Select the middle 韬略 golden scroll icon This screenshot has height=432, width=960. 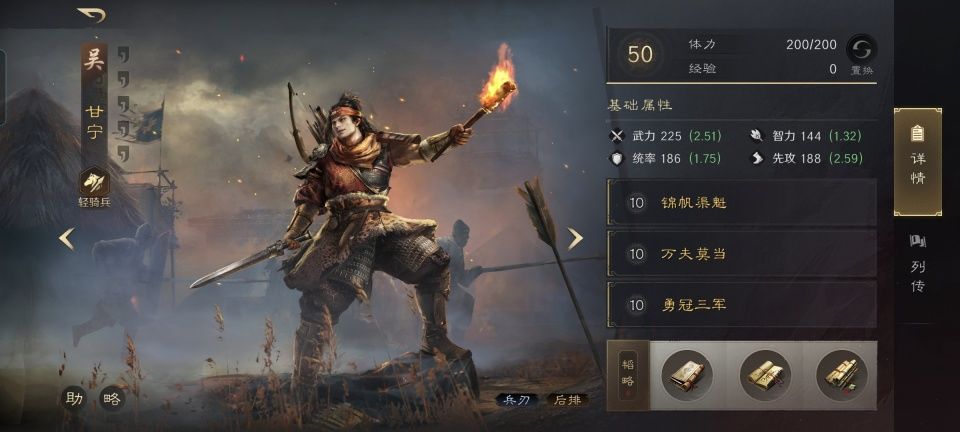click(765, 375)
